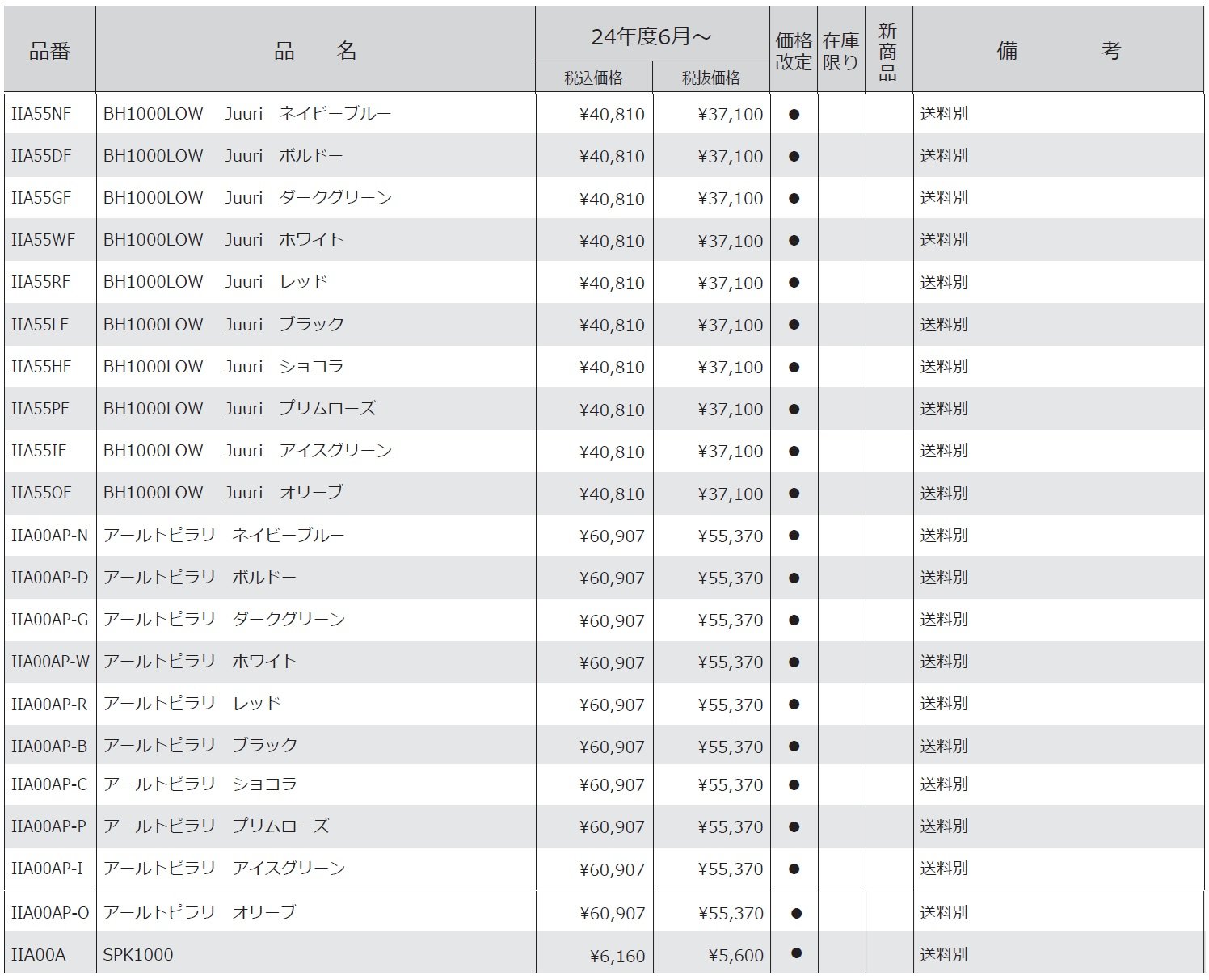Screen dimensions: 1209x980
Task: Click the SPK1000 product name
Action: click(x=138, y=955)
